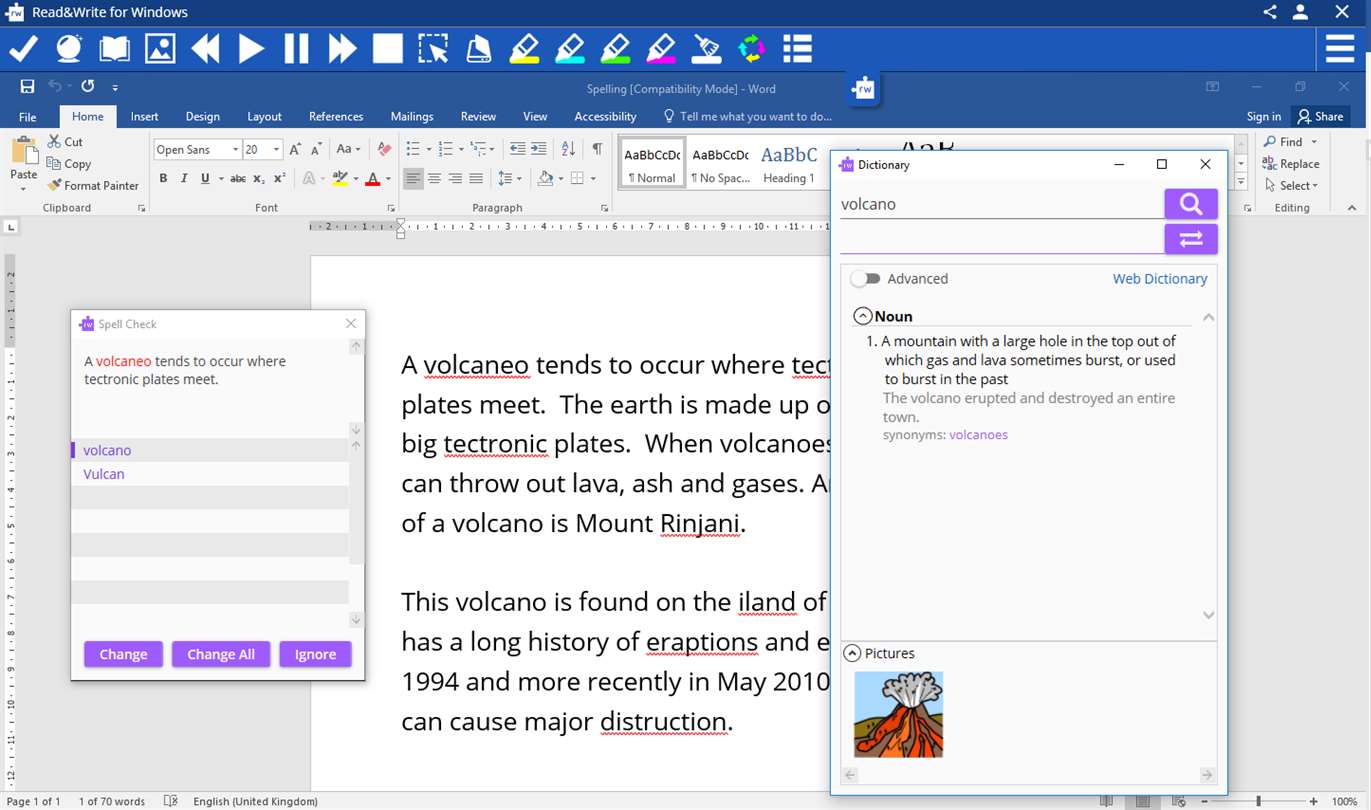Open the Read&Write dictionary book icon
1371x810 pixels.
click(x=114, y=48)
